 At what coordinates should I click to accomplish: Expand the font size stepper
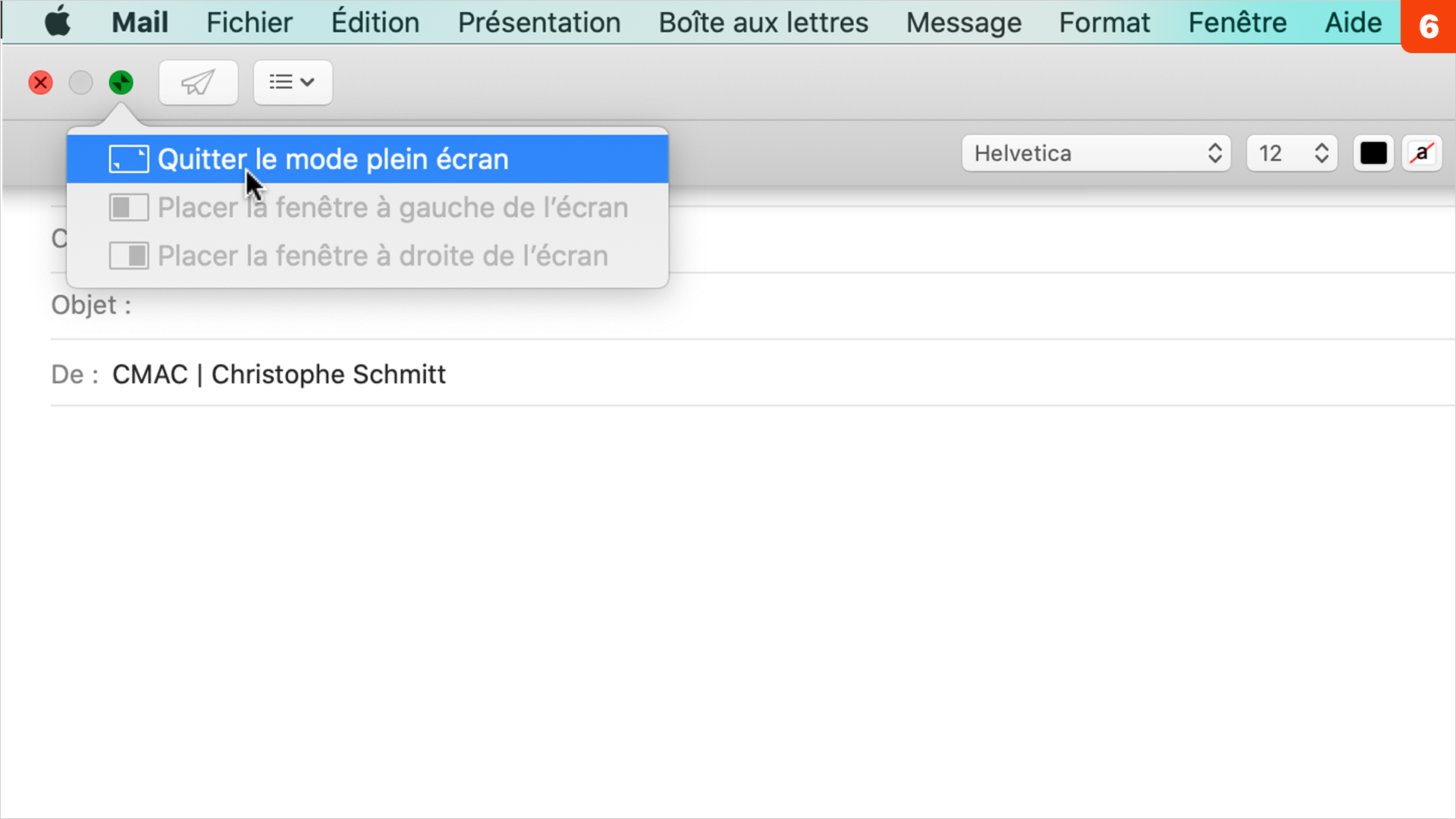click(1322, 153)
